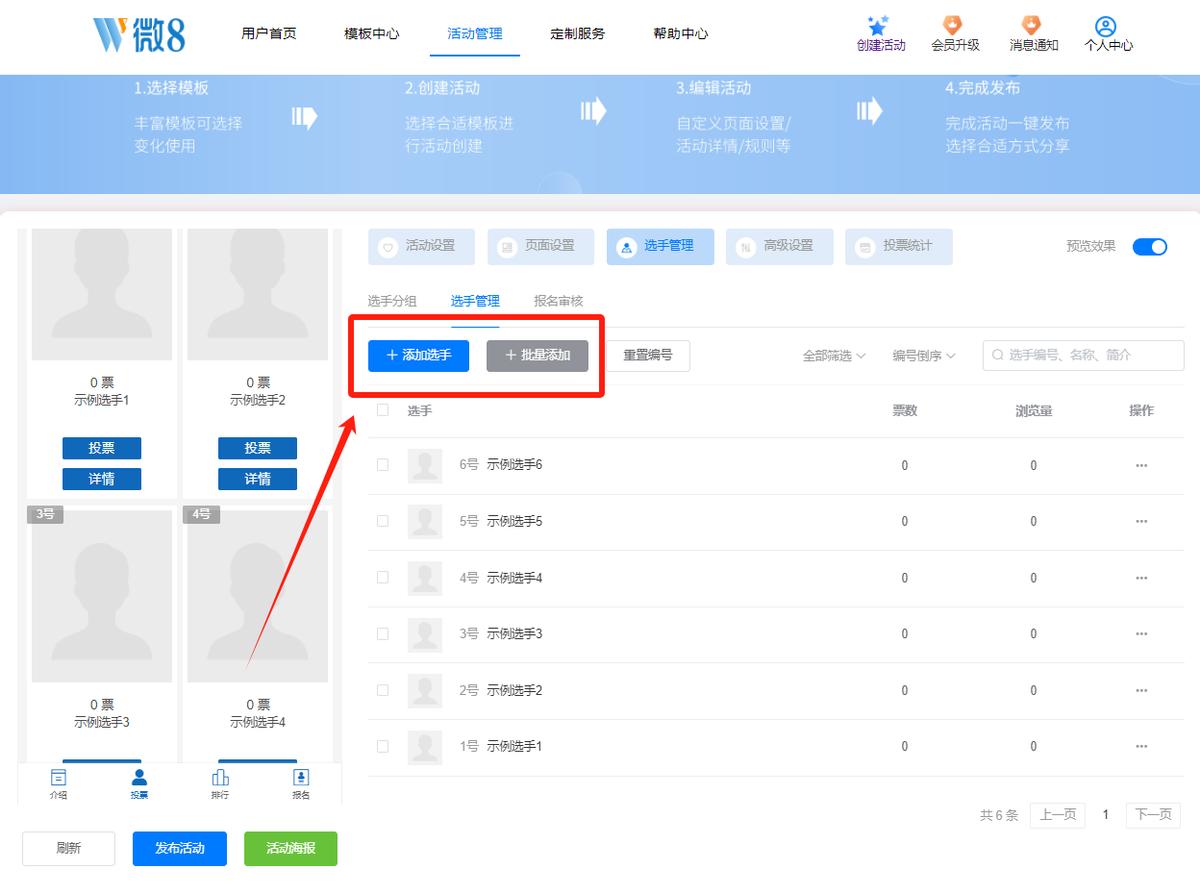
Task: Open 报名审核 sub-tab
Action: click(x=558, y=301)
